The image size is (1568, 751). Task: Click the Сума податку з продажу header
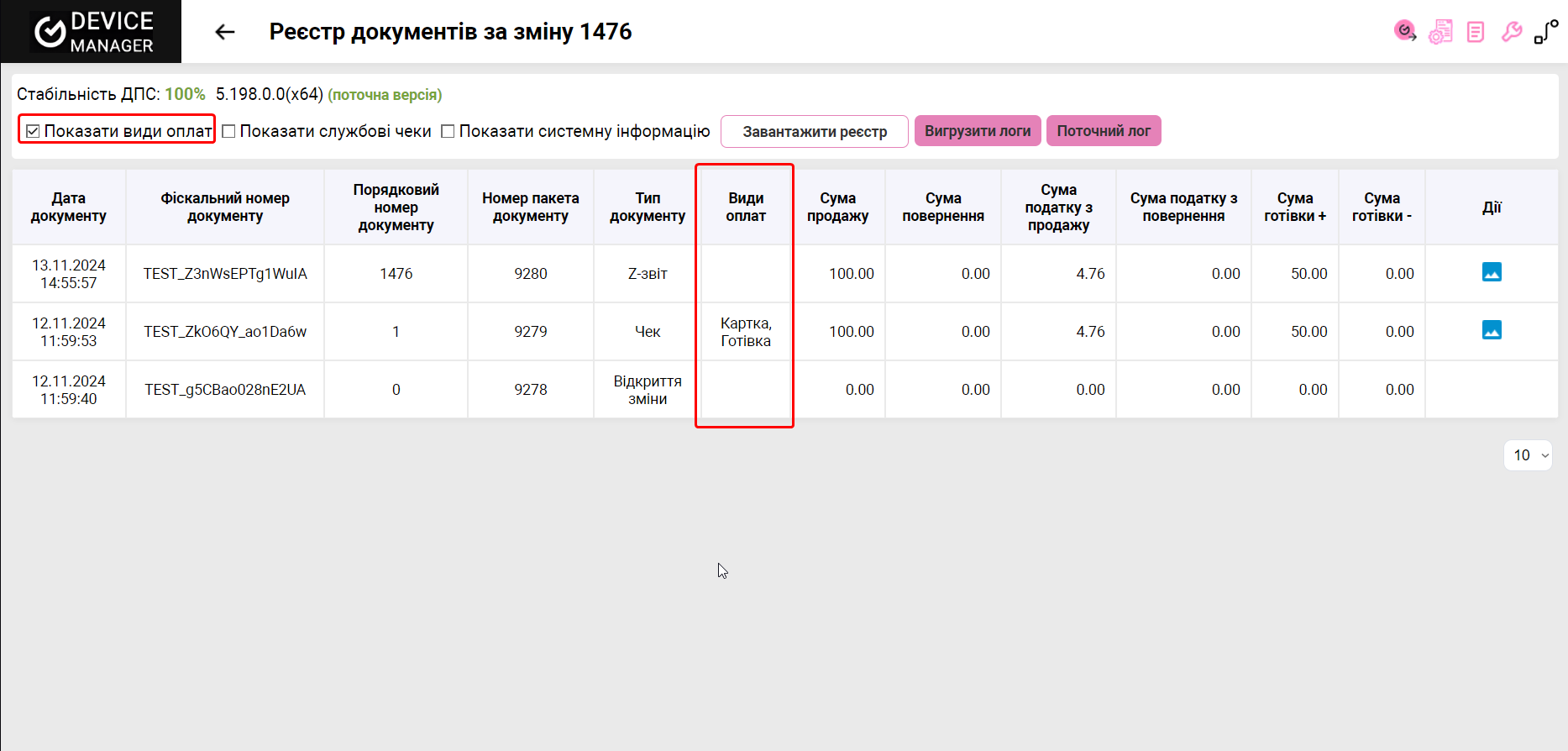coord(1059,207)
